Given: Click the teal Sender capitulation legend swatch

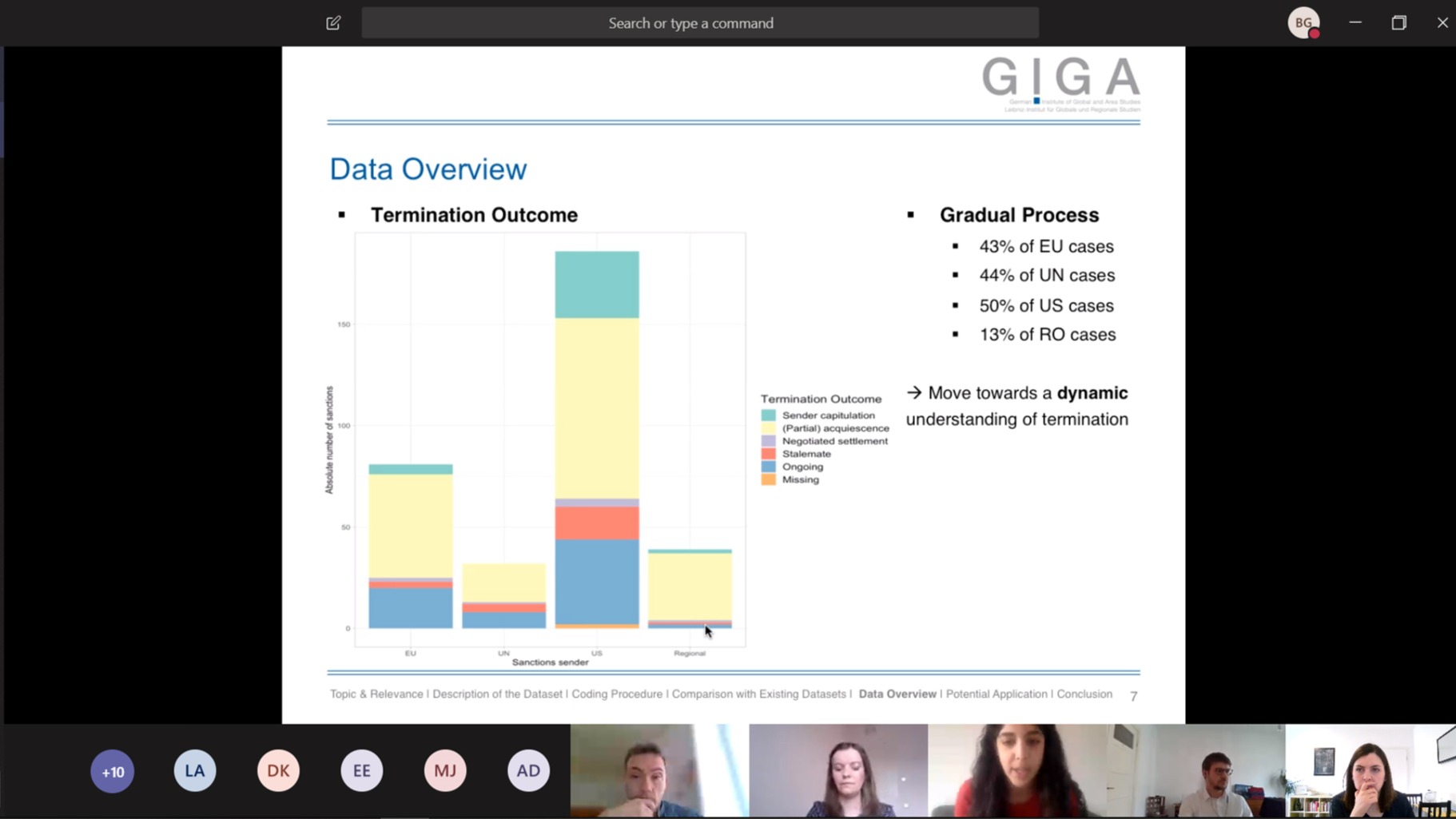Looking at the screenshot, I should click(x=769, y=415).
